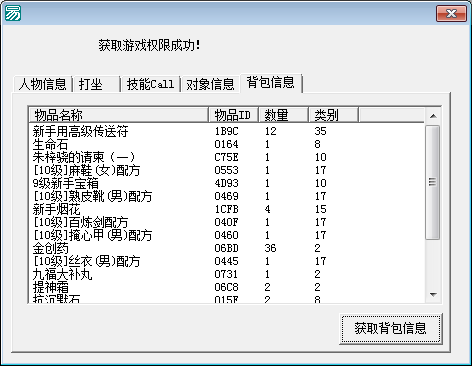472x366 pixels.
Task: Click the 获取游戏权限成功! status text
Action: pos(149,45)
